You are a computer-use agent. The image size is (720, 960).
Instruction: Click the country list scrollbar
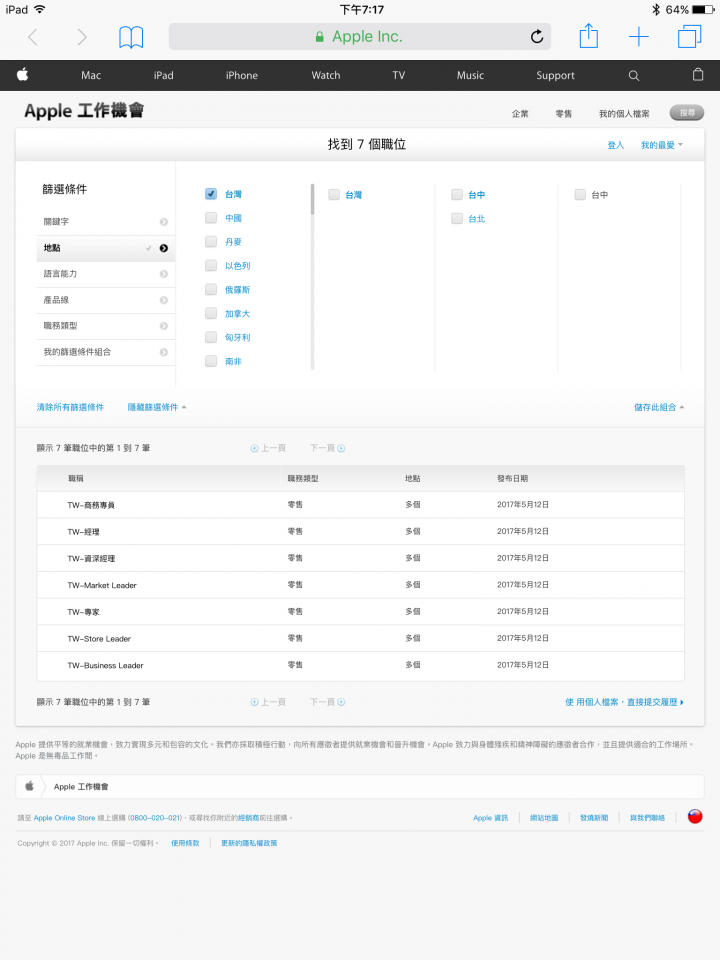pyautogui.click(x=312, y=199)
